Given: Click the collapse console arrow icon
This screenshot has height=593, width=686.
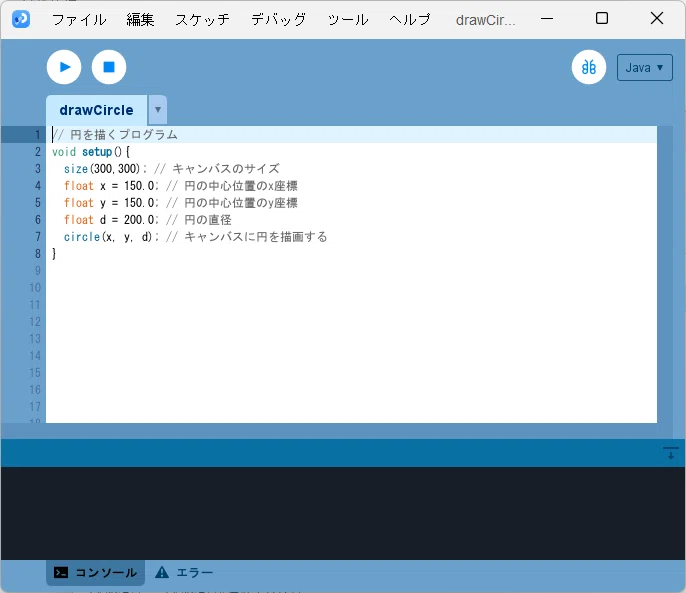Looking at the screenshot, I should pyautogui.click(x=670, y=453).
